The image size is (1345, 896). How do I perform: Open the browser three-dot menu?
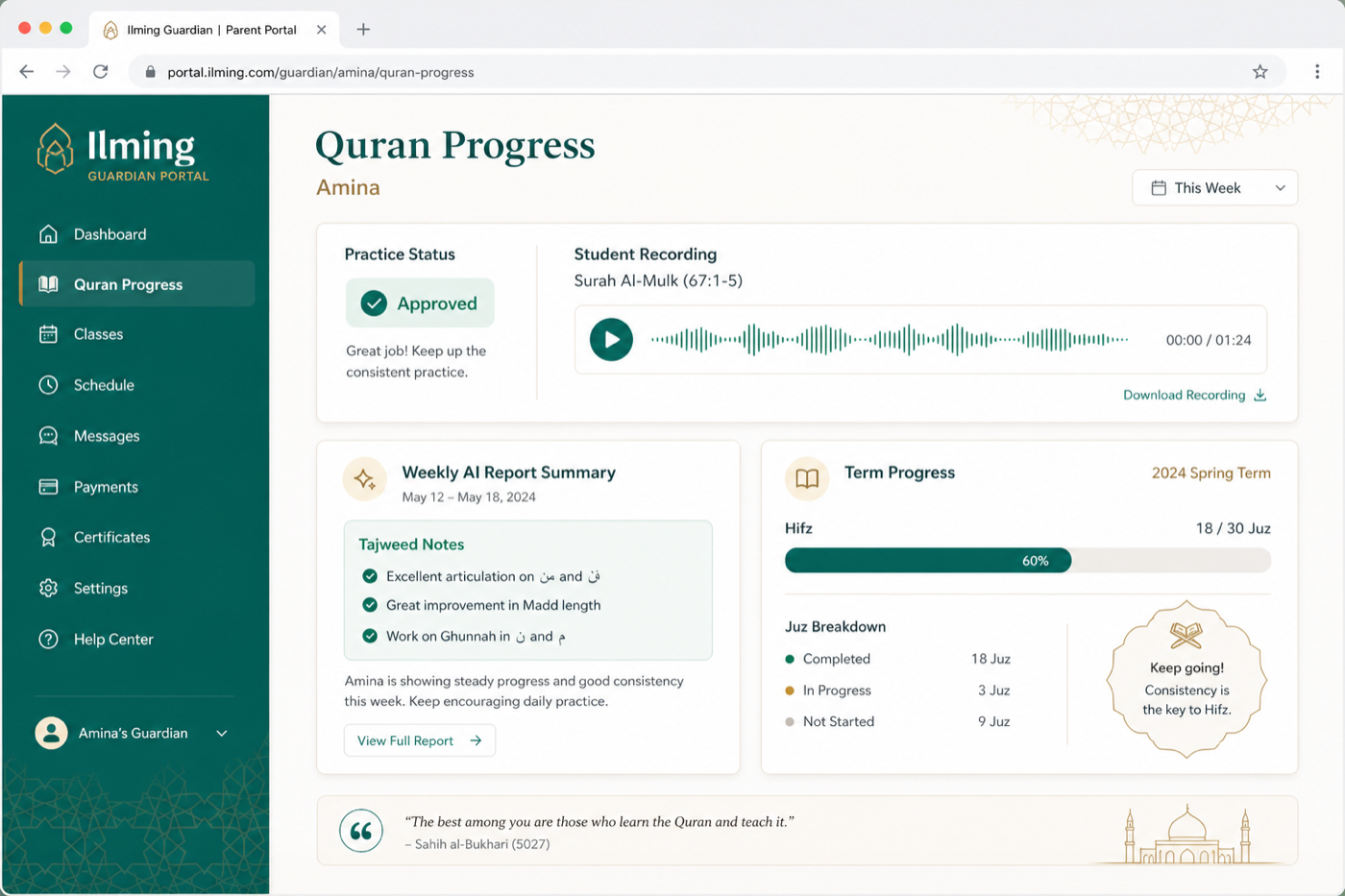point(1317,72)
